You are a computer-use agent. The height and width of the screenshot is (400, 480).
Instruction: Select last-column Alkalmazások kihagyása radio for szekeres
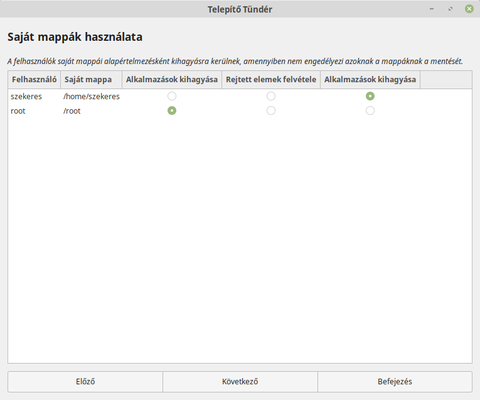click(370, 96)
